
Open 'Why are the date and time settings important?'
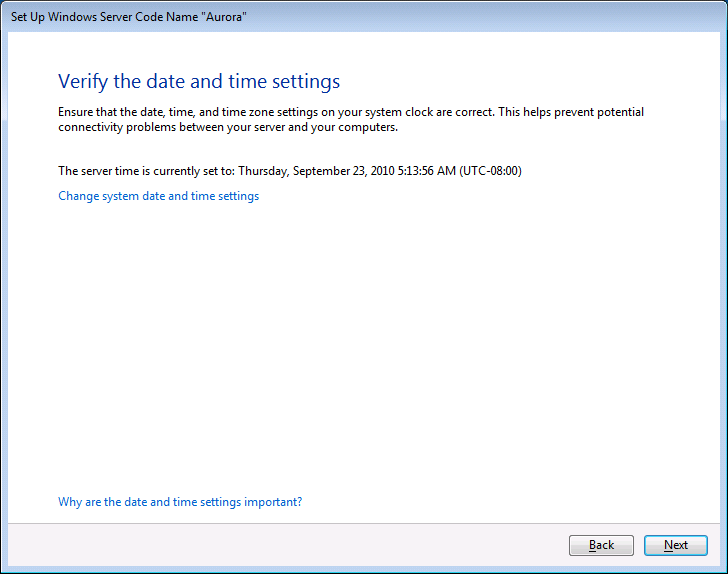pos(180,502)
